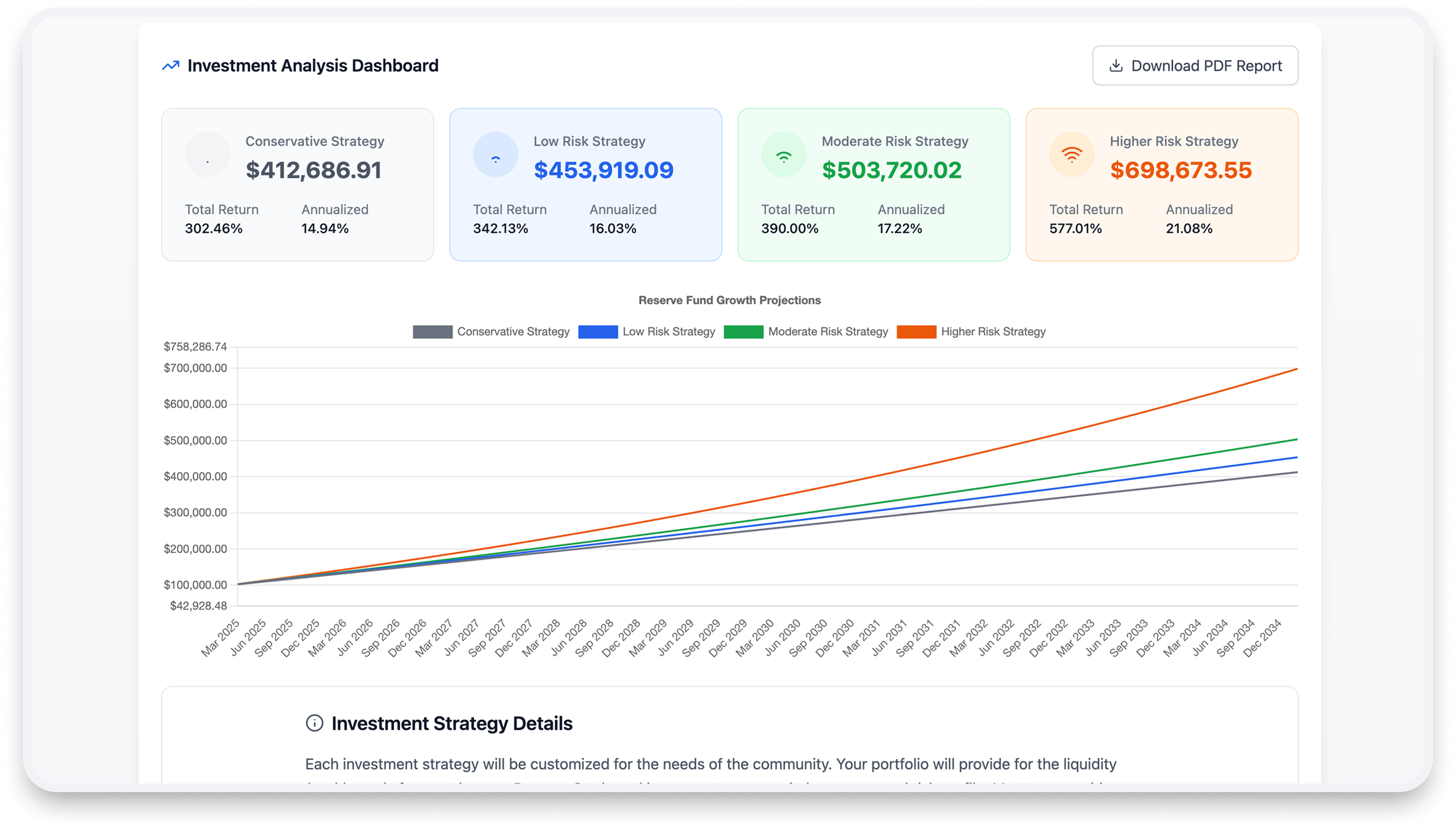
Task: Toggle Low Risk Strategy blue legend swatch
Action: [598, 332]
